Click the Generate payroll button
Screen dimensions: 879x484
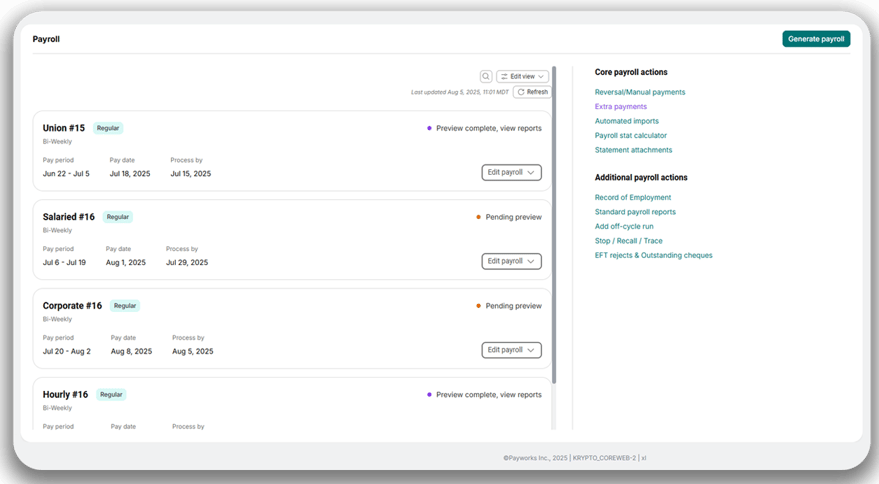816,39
